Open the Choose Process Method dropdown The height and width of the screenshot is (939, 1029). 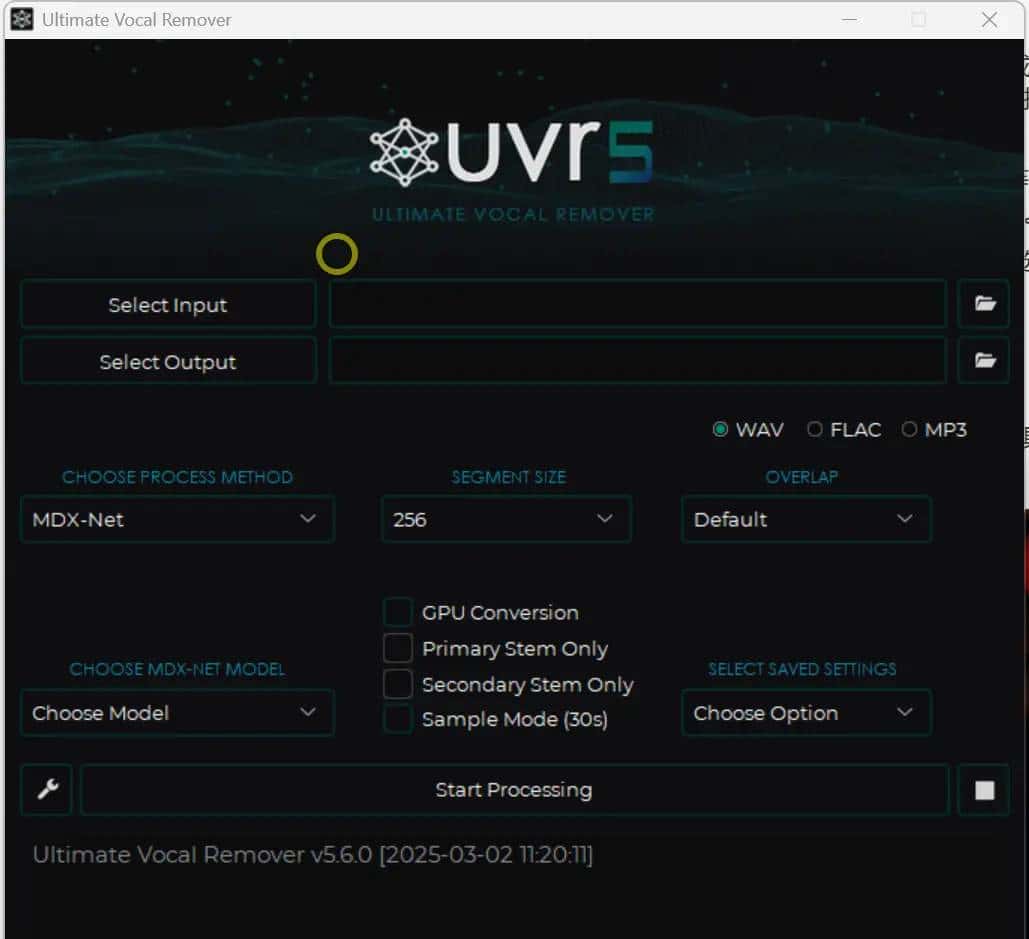tap(177, 519)
